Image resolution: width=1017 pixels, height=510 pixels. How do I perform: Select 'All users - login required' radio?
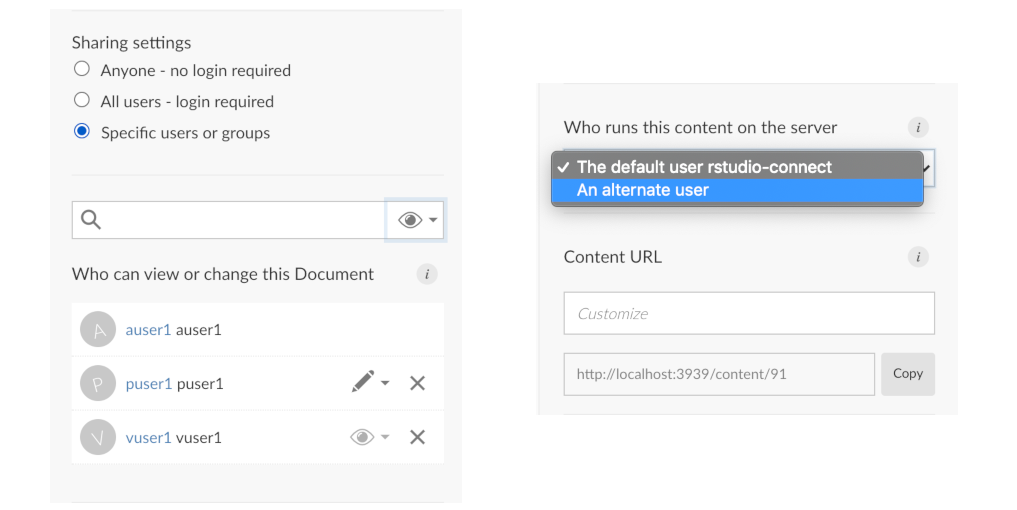[x=82, y=100]
